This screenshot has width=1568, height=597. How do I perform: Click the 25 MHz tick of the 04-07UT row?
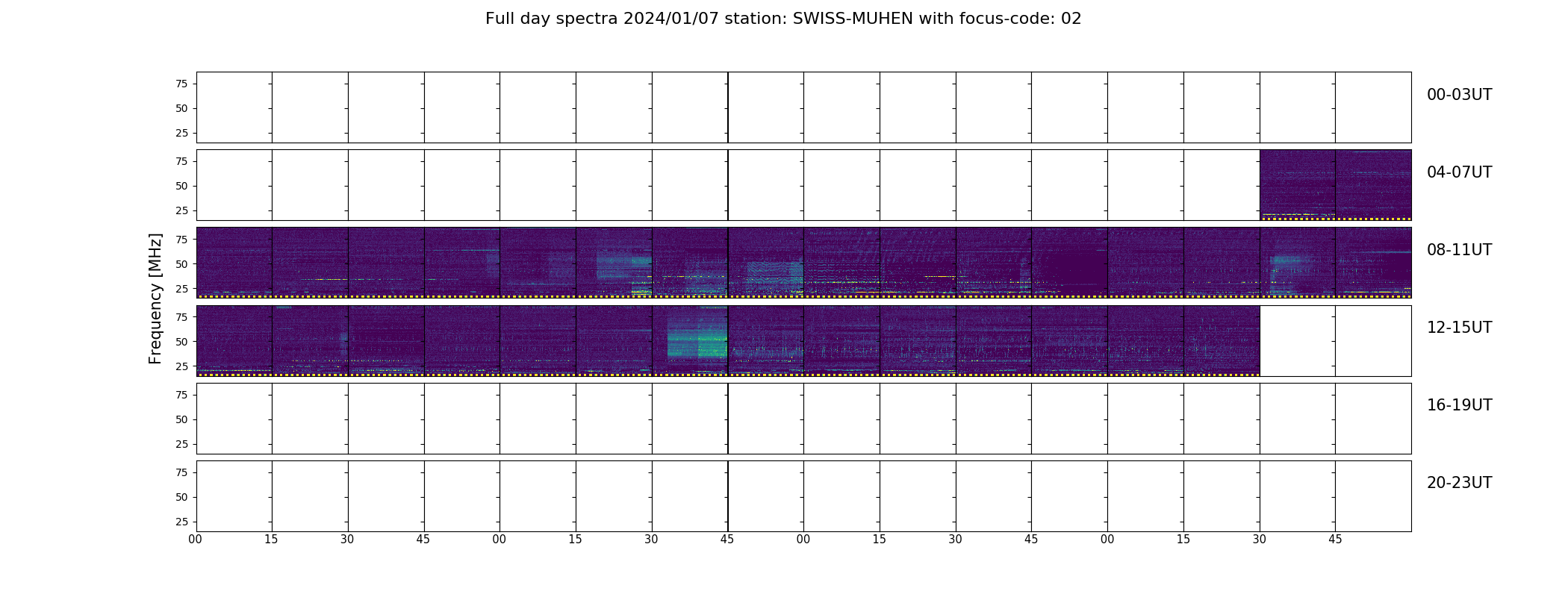(x=181, y=210)
